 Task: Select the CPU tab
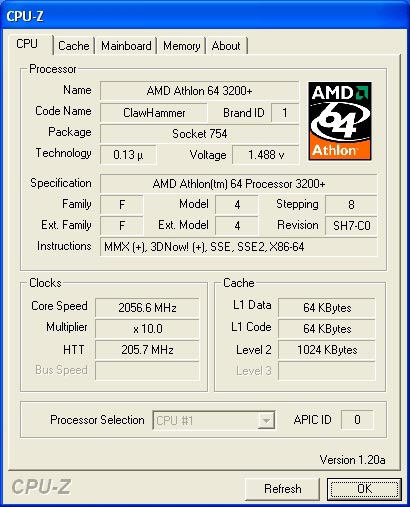(x=28, y=44)
